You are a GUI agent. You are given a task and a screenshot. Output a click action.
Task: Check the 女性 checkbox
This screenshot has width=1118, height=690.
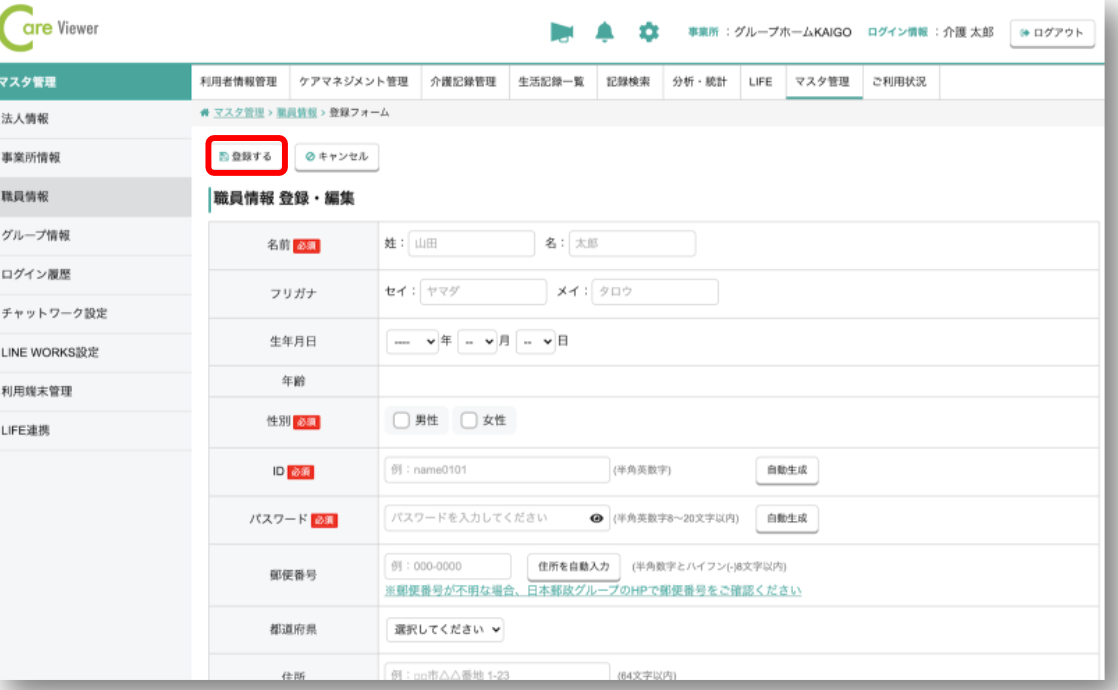coord(469,421)
